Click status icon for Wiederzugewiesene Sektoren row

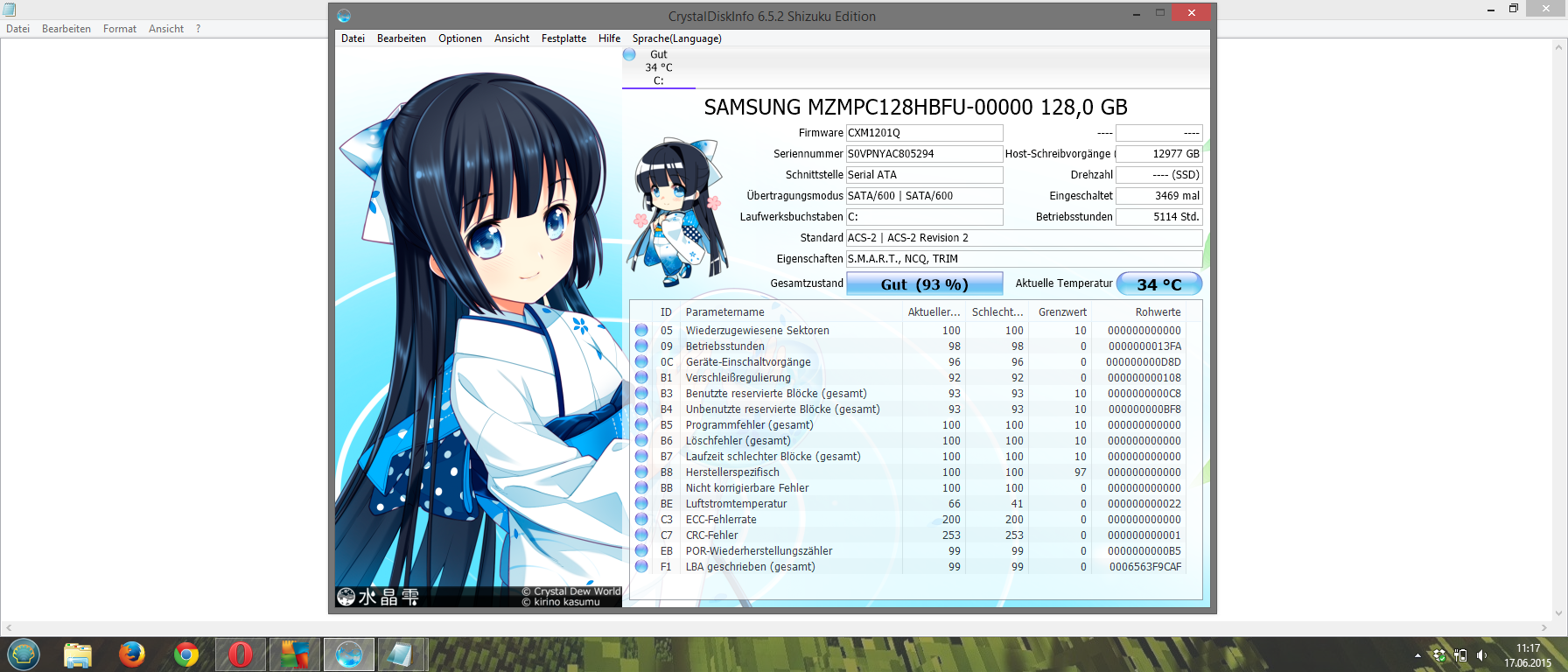pos(641,330)
